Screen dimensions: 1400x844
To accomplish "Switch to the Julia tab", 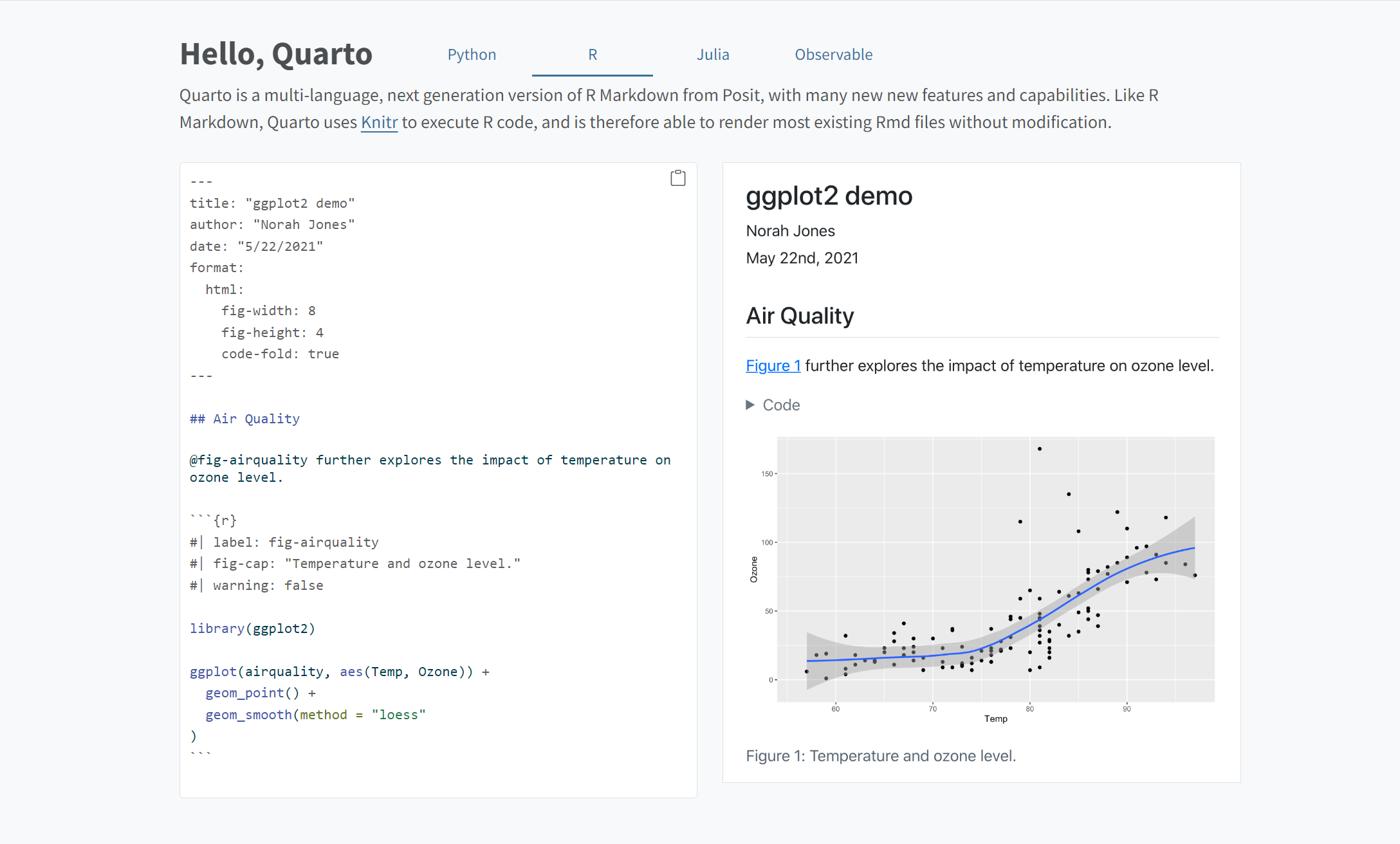I will pos(712,55).
